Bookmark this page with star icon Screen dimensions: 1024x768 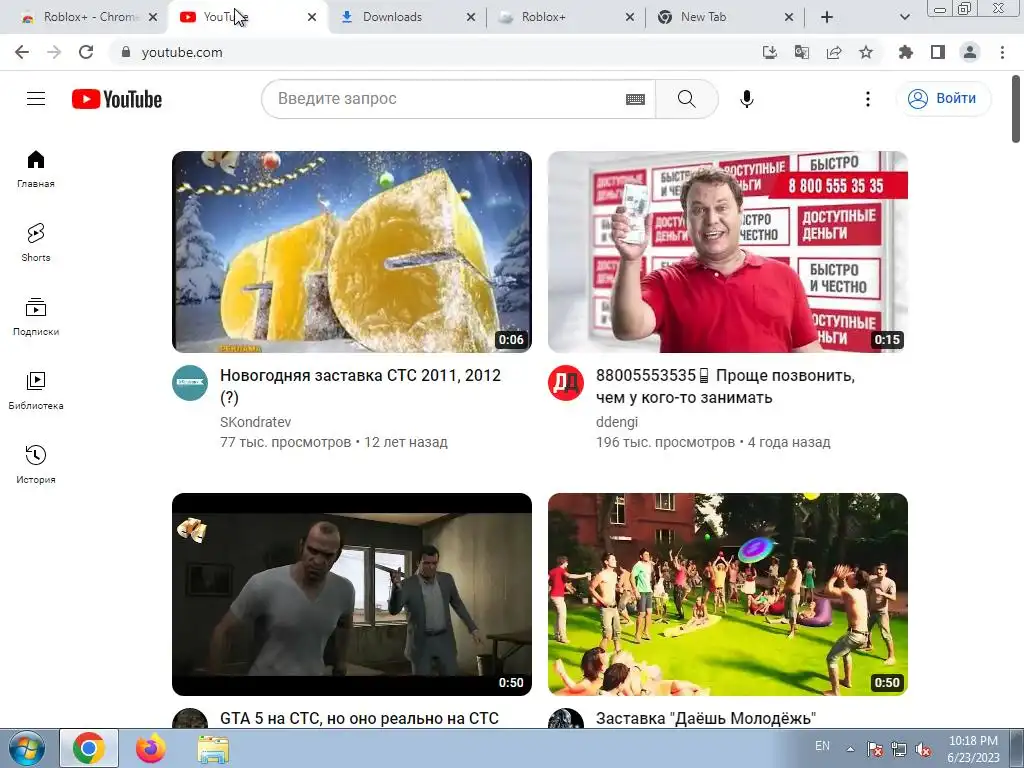click(866, 52)
